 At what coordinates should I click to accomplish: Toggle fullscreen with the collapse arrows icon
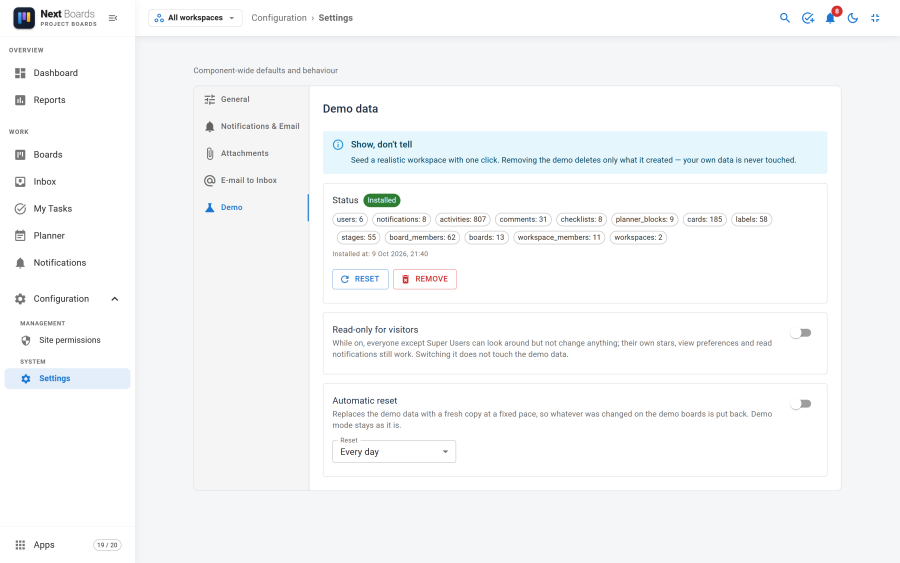875,18
